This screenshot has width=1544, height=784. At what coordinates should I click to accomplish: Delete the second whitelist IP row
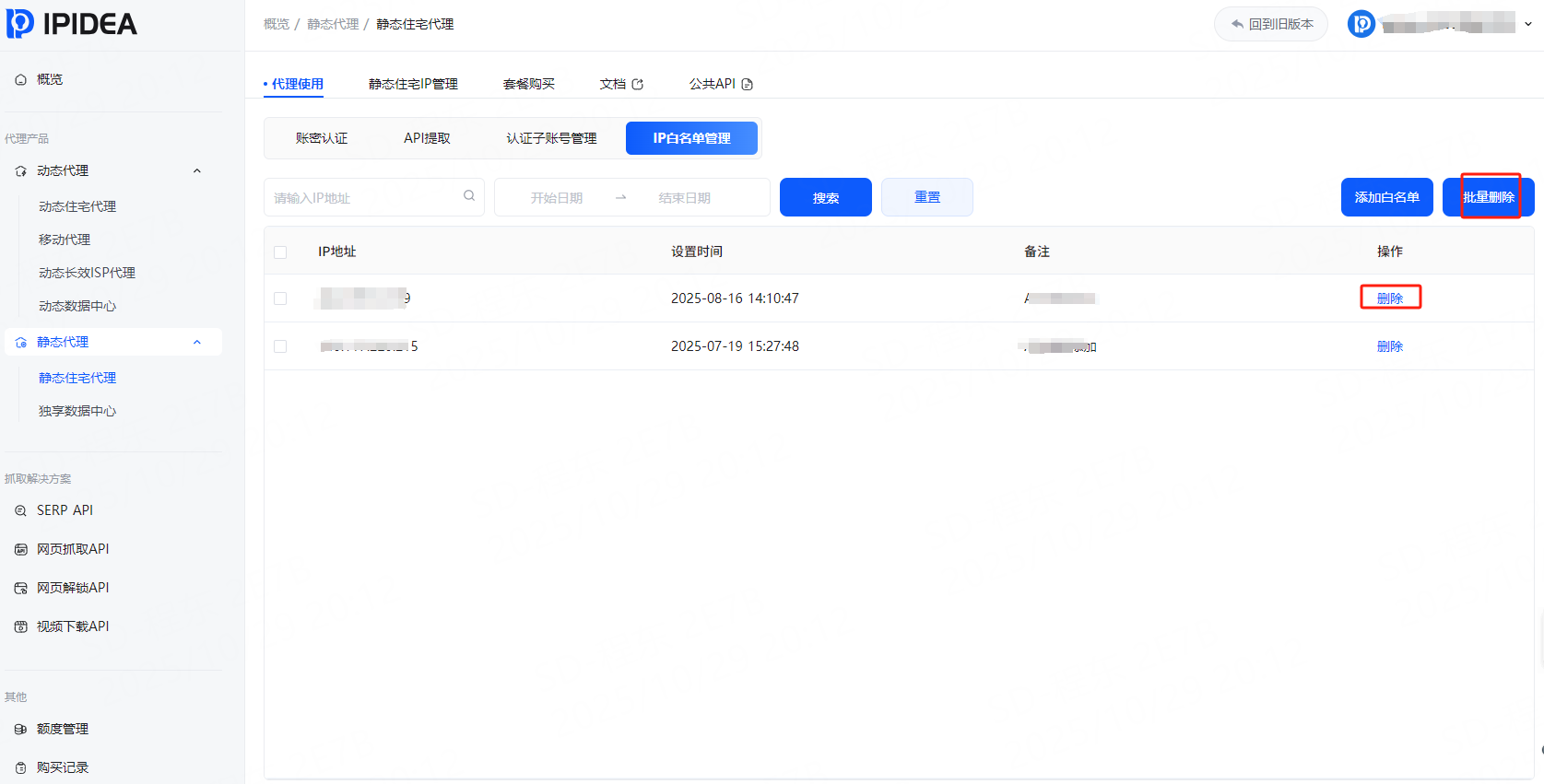(x=1389, y=346)
